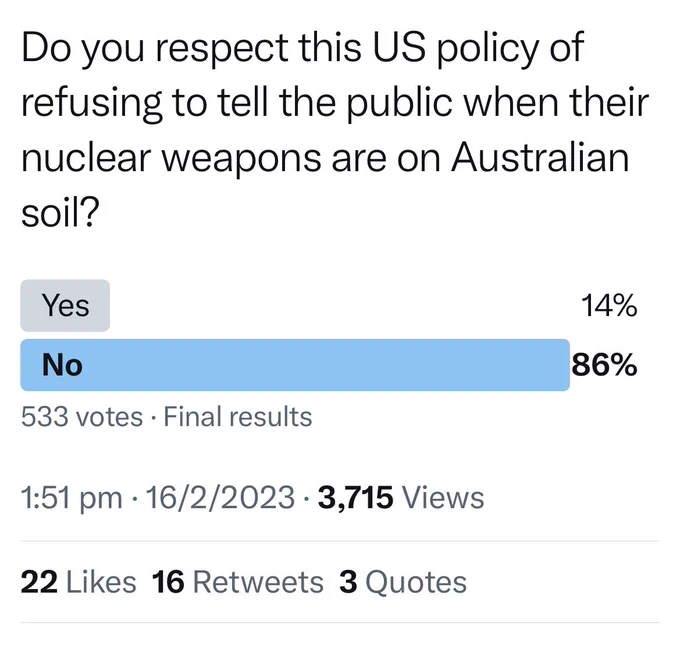Select the 16/2/2023 date link
Image resolution: width=680 pixels, height=645 pixels.
coord(220,497)
